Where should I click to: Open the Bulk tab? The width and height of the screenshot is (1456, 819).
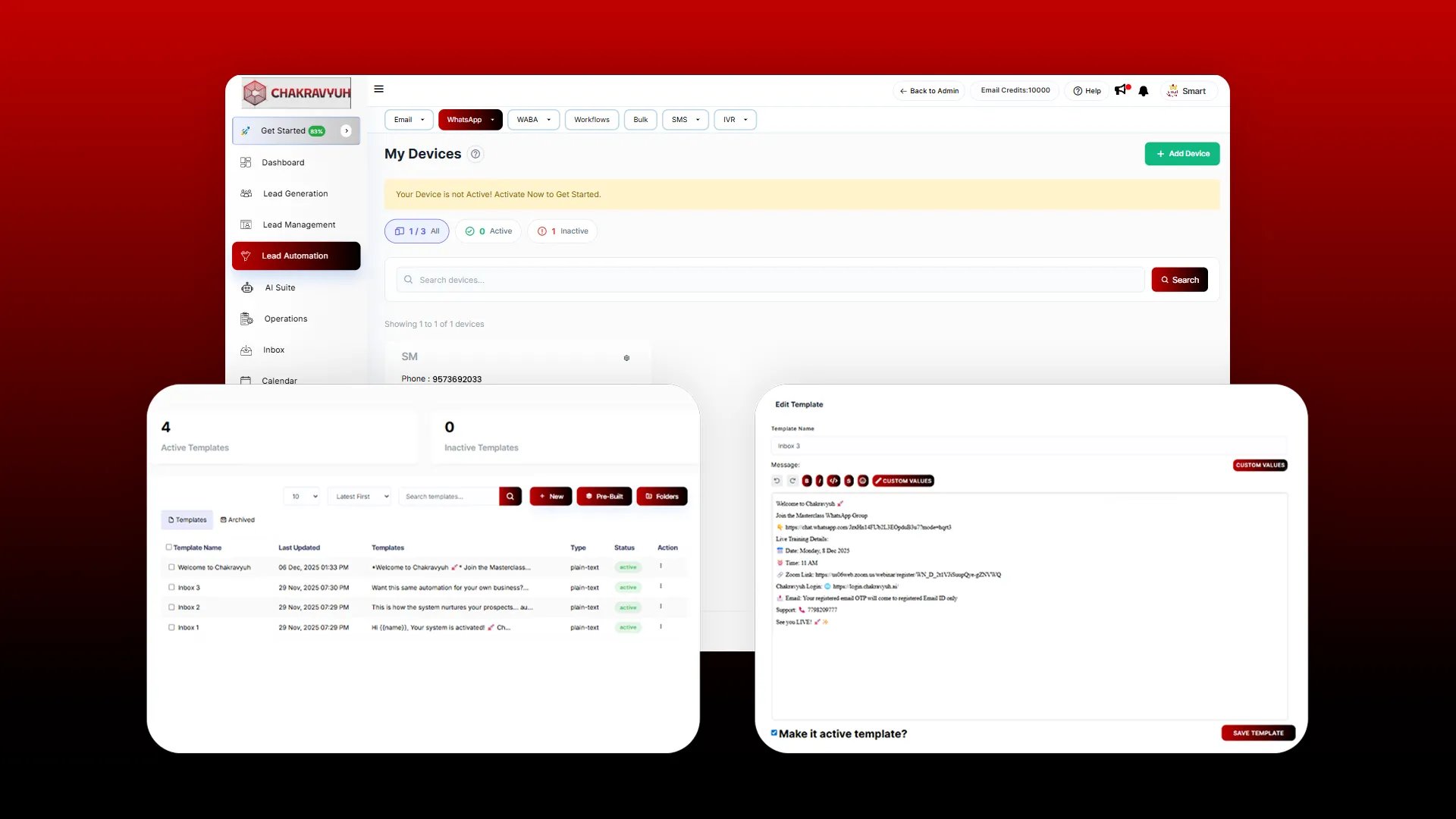(641, 120)
